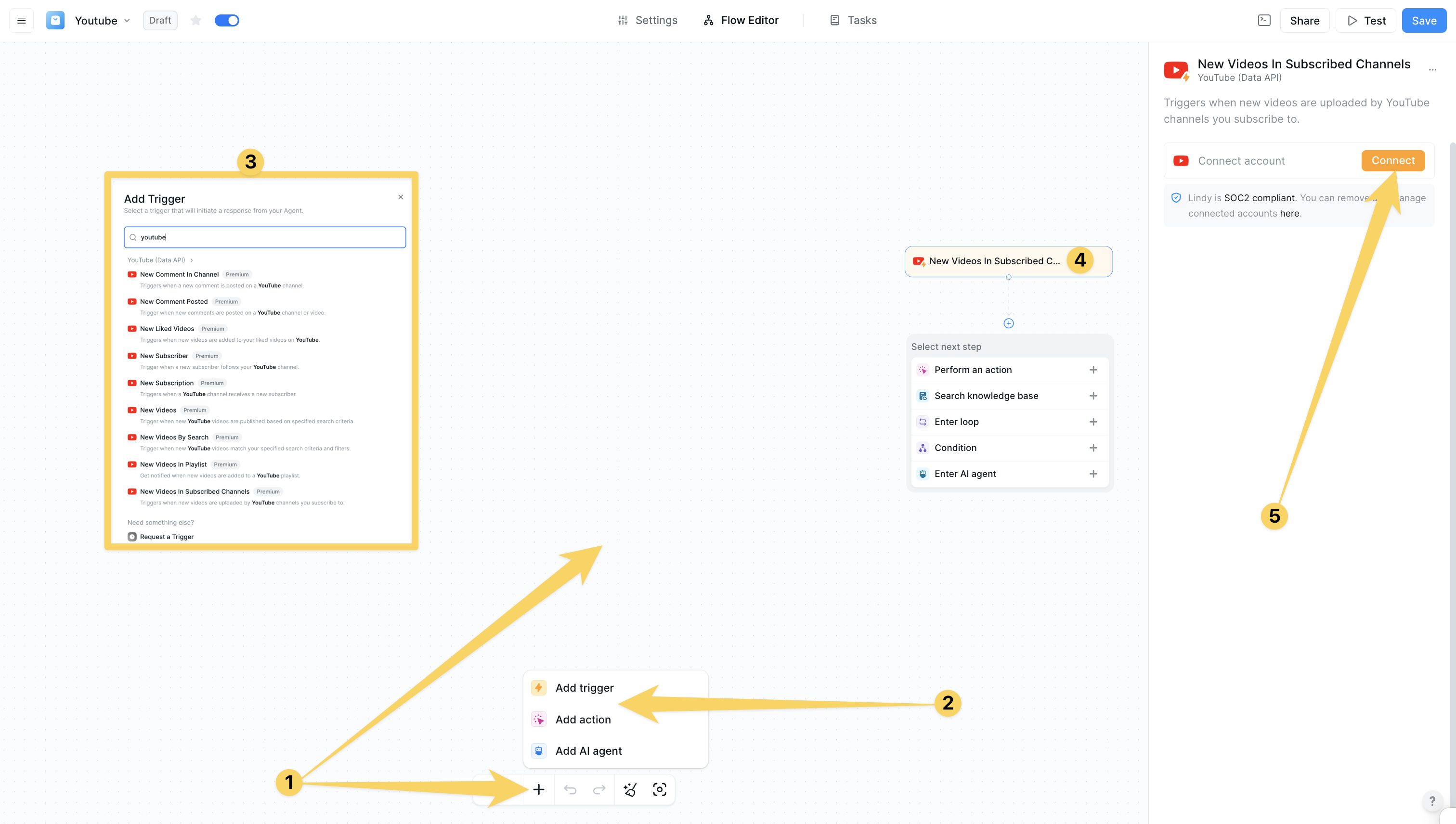Image resolution: width=1456 pixels, height=824 pixels.
Task: Select the tidy-up broom icon
Action: tap(630, 789)
